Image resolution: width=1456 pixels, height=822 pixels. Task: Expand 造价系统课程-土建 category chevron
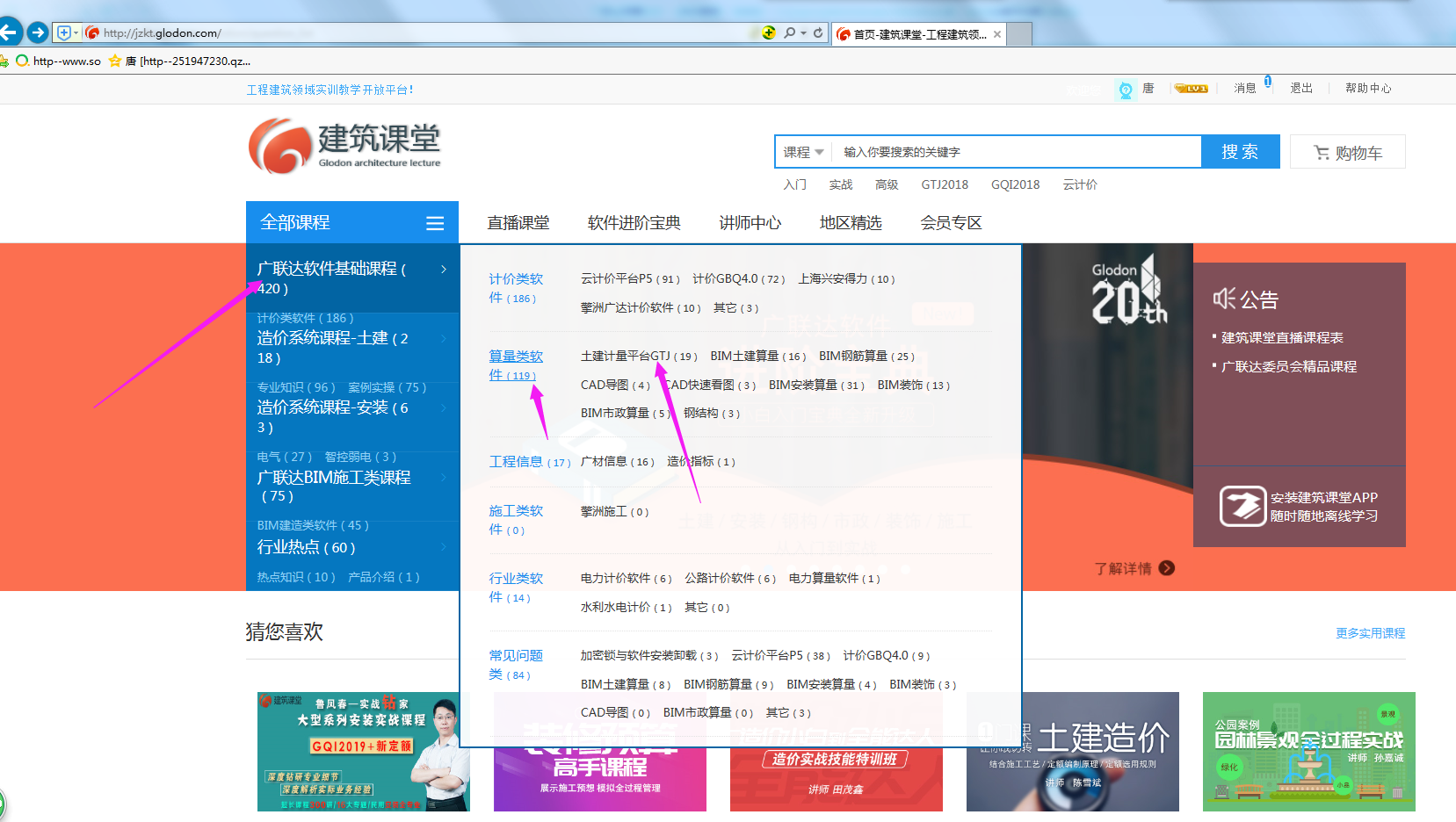444,339
